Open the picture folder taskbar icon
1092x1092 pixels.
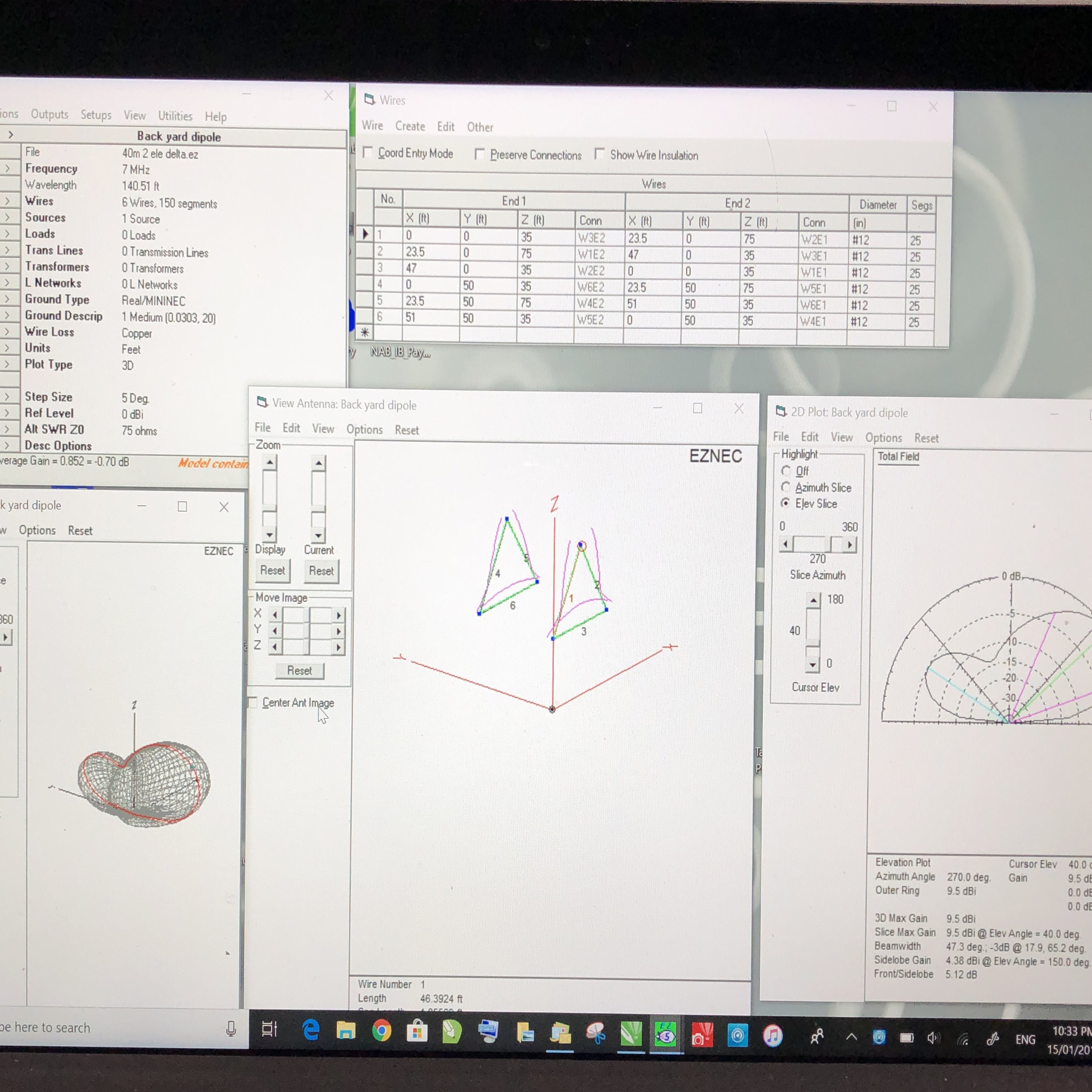click(560, 1033)
